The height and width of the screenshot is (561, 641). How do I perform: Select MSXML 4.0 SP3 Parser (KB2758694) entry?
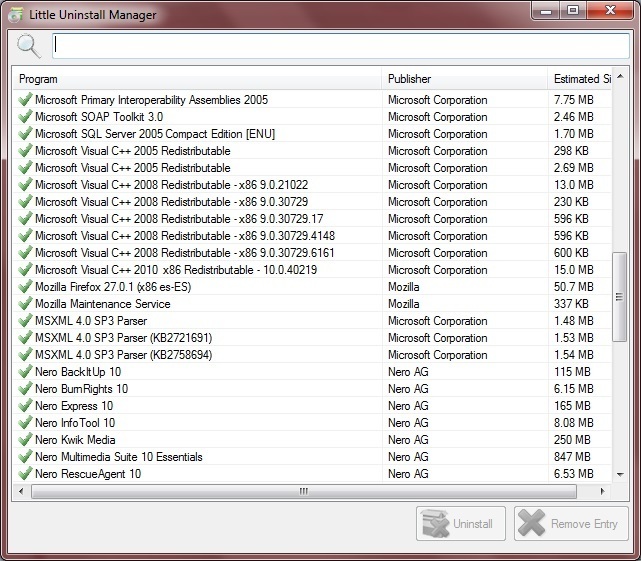[x=313, y=355]
